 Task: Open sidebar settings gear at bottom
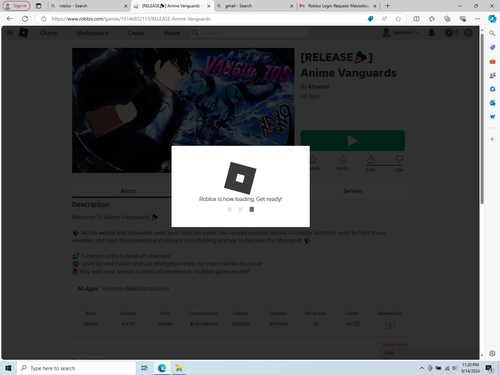(x=492, y=353)
